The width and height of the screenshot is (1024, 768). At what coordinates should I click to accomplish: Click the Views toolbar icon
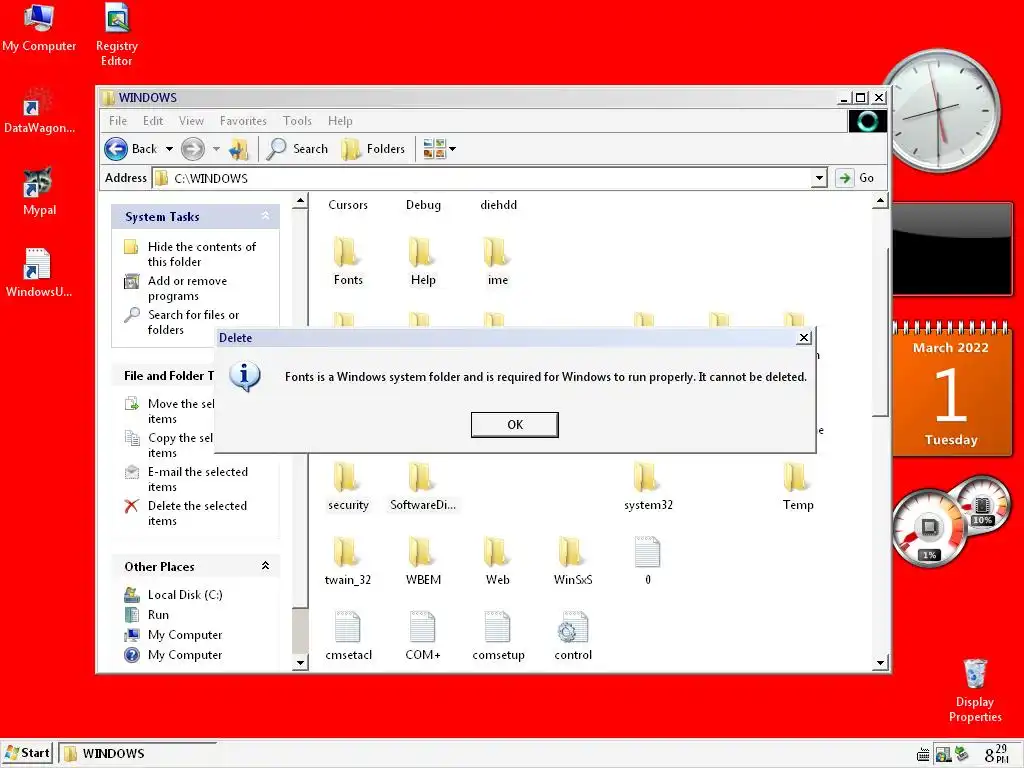pos(434,149)
